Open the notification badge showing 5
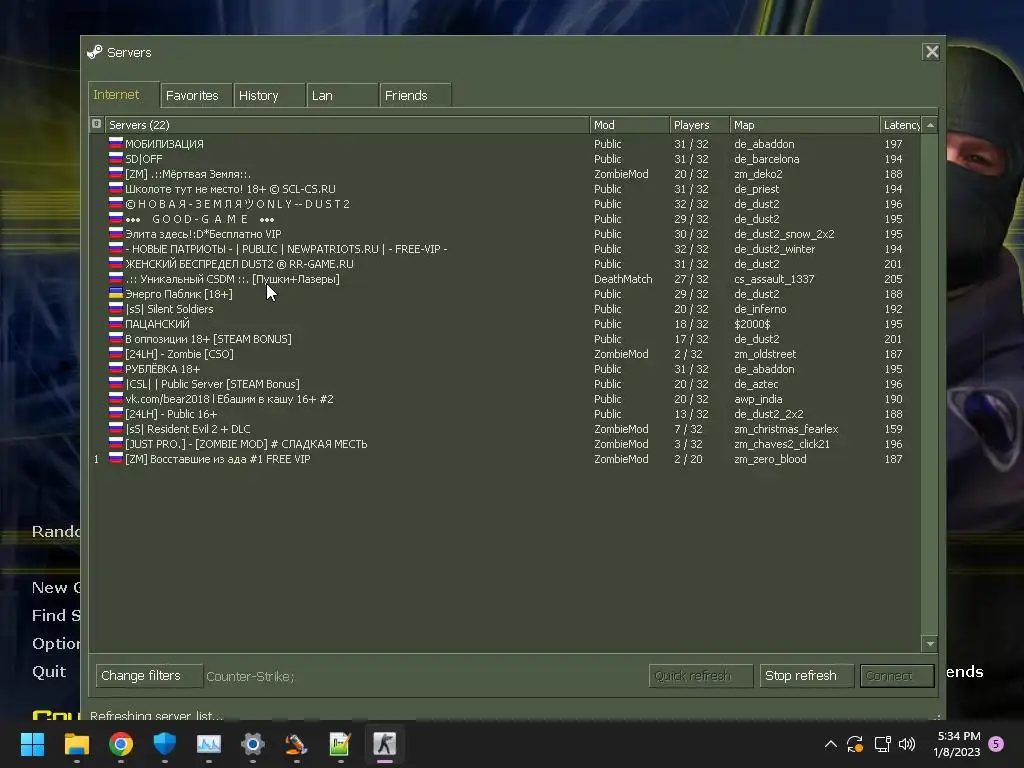1024x768 pixels. [x=996, y=744]
